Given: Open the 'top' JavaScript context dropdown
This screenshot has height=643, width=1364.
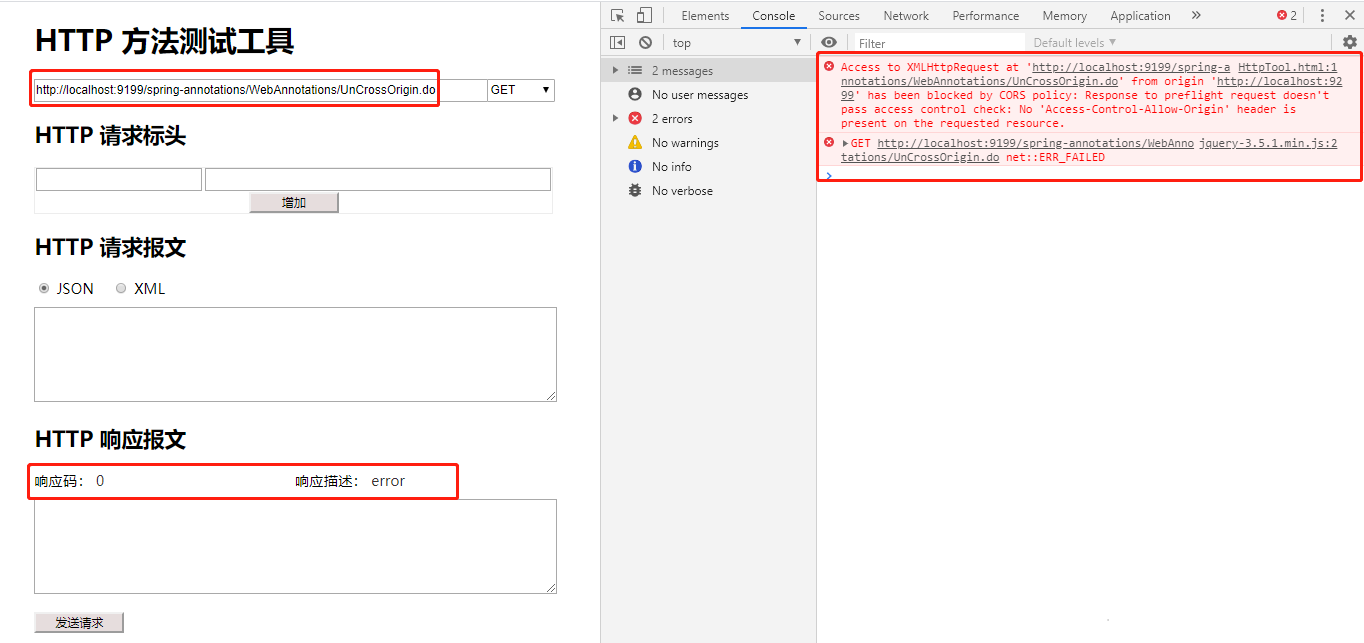Looking at the screenshot, I should tap(737, 42).
